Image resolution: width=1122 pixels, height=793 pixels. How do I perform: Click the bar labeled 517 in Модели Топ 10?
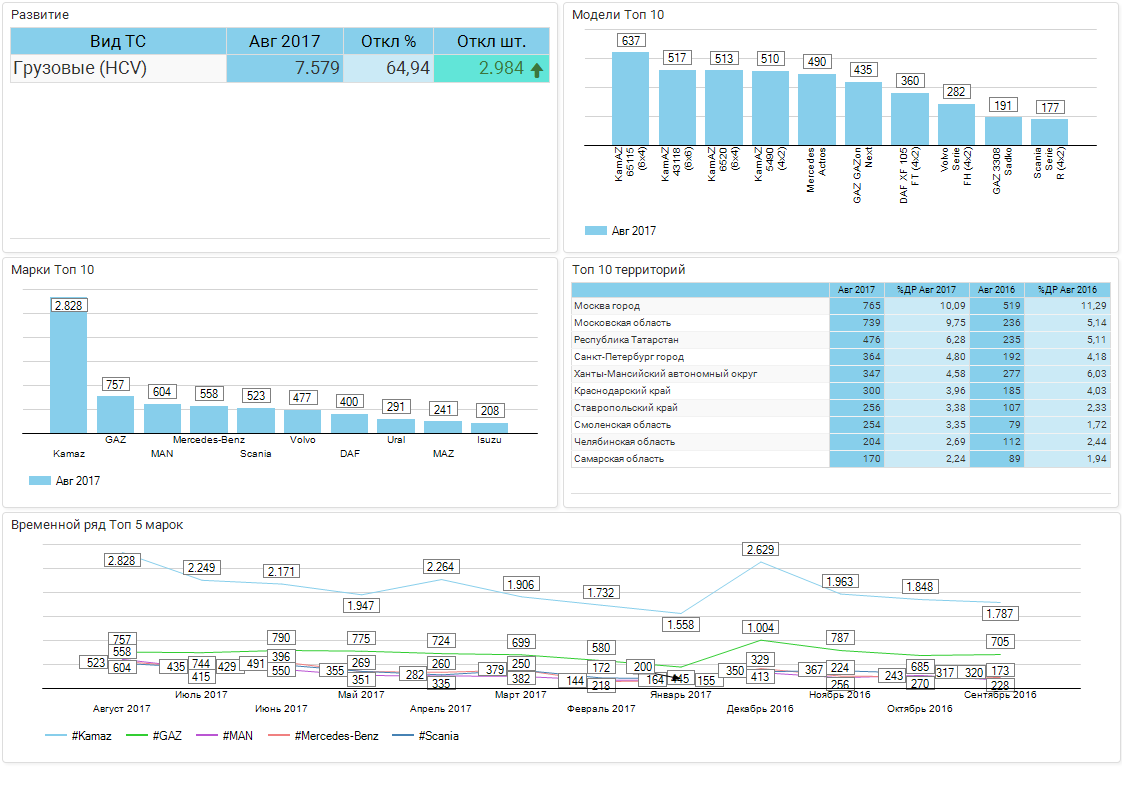pos(677,107)
